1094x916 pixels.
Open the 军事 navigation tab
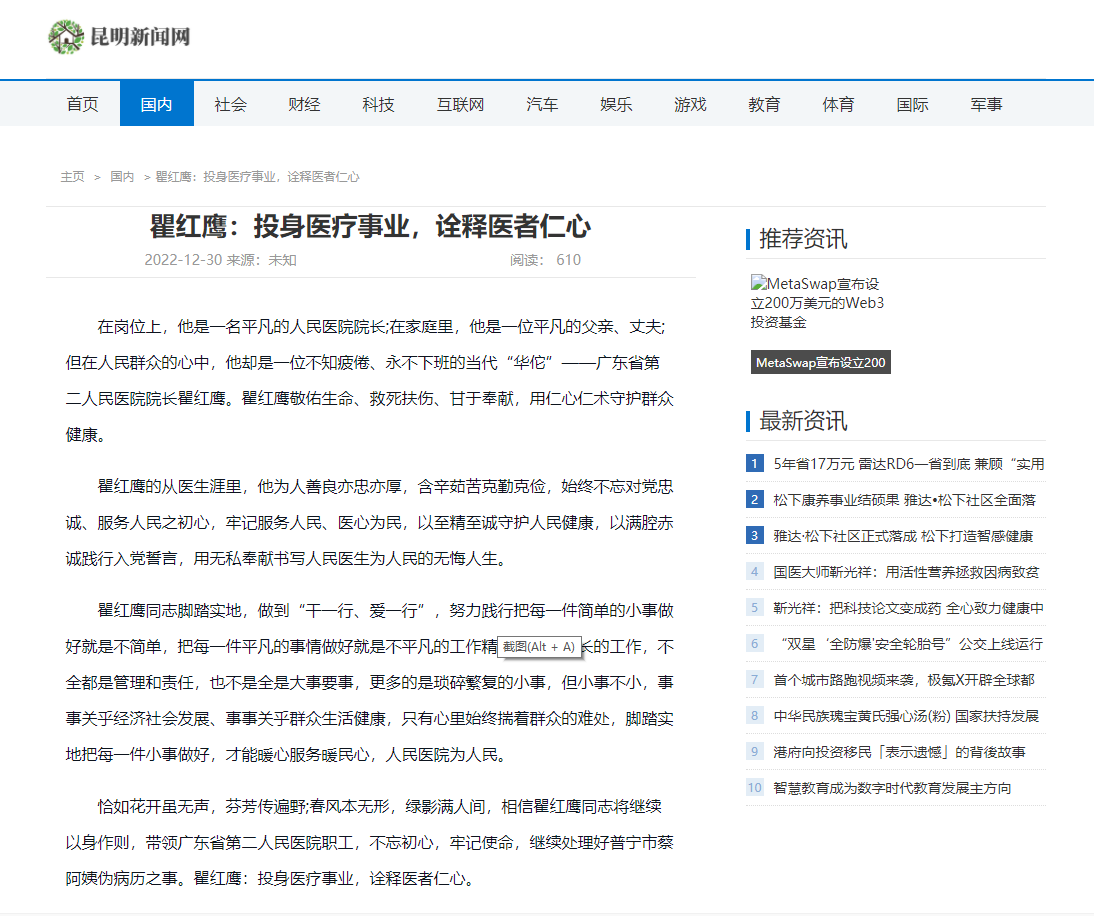[986, 104]
